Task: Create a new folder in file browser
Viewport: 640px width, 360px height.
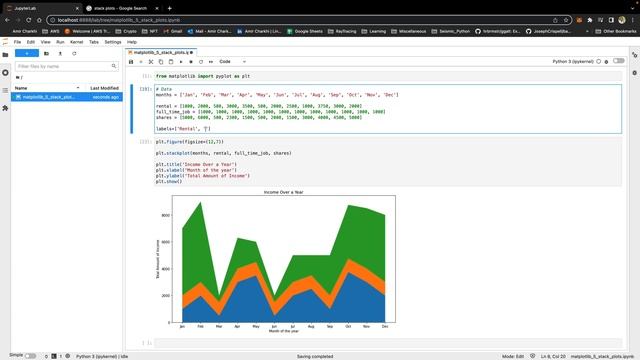Action: (46, 53)
